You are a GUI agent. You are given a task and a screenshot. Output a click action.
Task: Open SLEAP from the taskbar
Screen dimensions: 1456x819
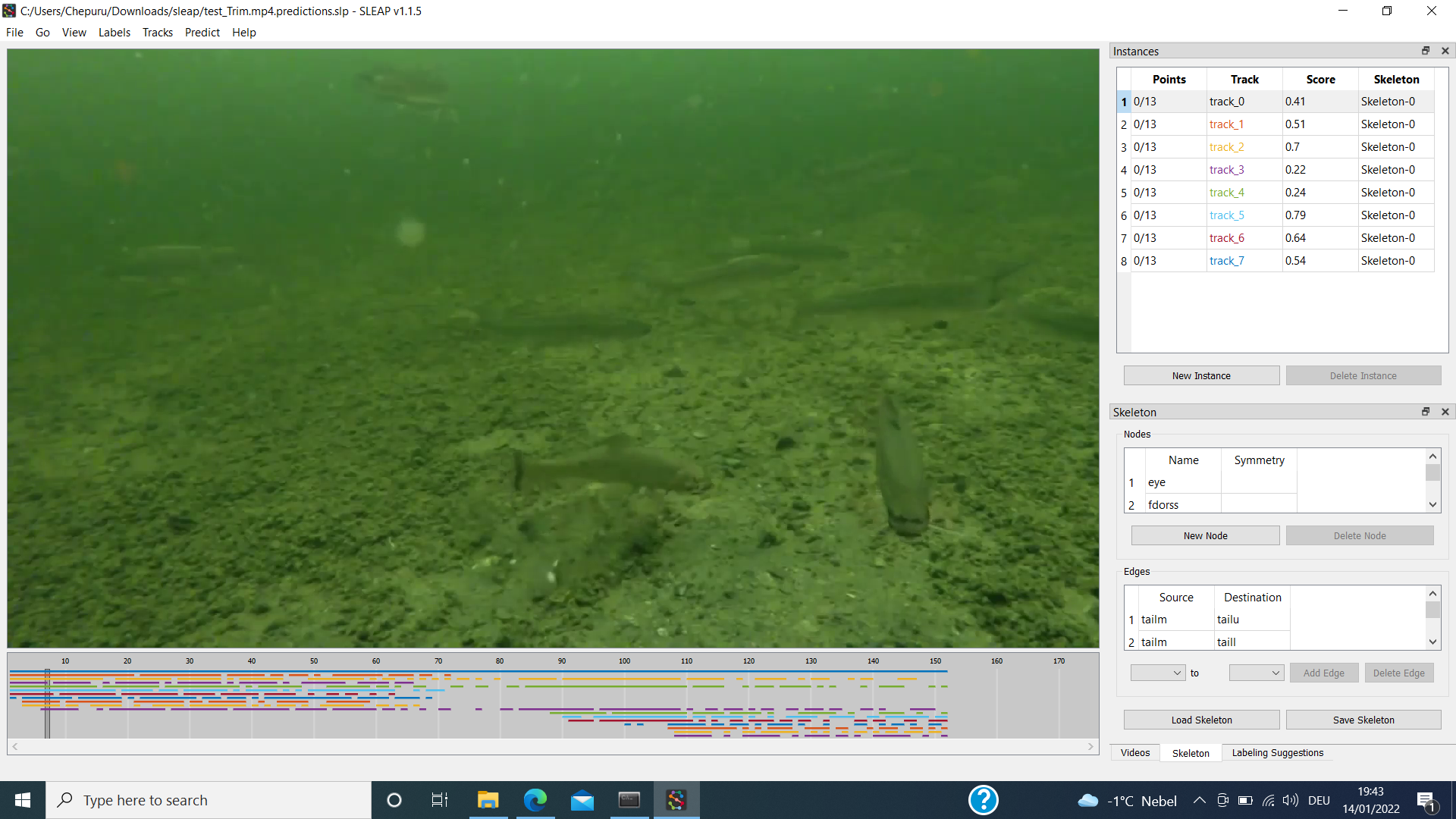tap(676, 800)
